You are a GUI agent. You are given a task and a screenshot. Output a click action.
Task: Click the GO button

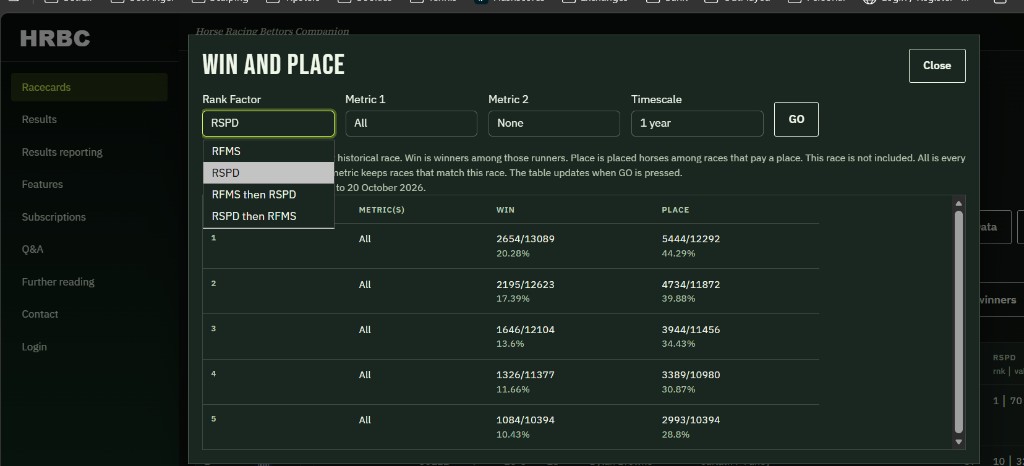[x=796, y=119]
